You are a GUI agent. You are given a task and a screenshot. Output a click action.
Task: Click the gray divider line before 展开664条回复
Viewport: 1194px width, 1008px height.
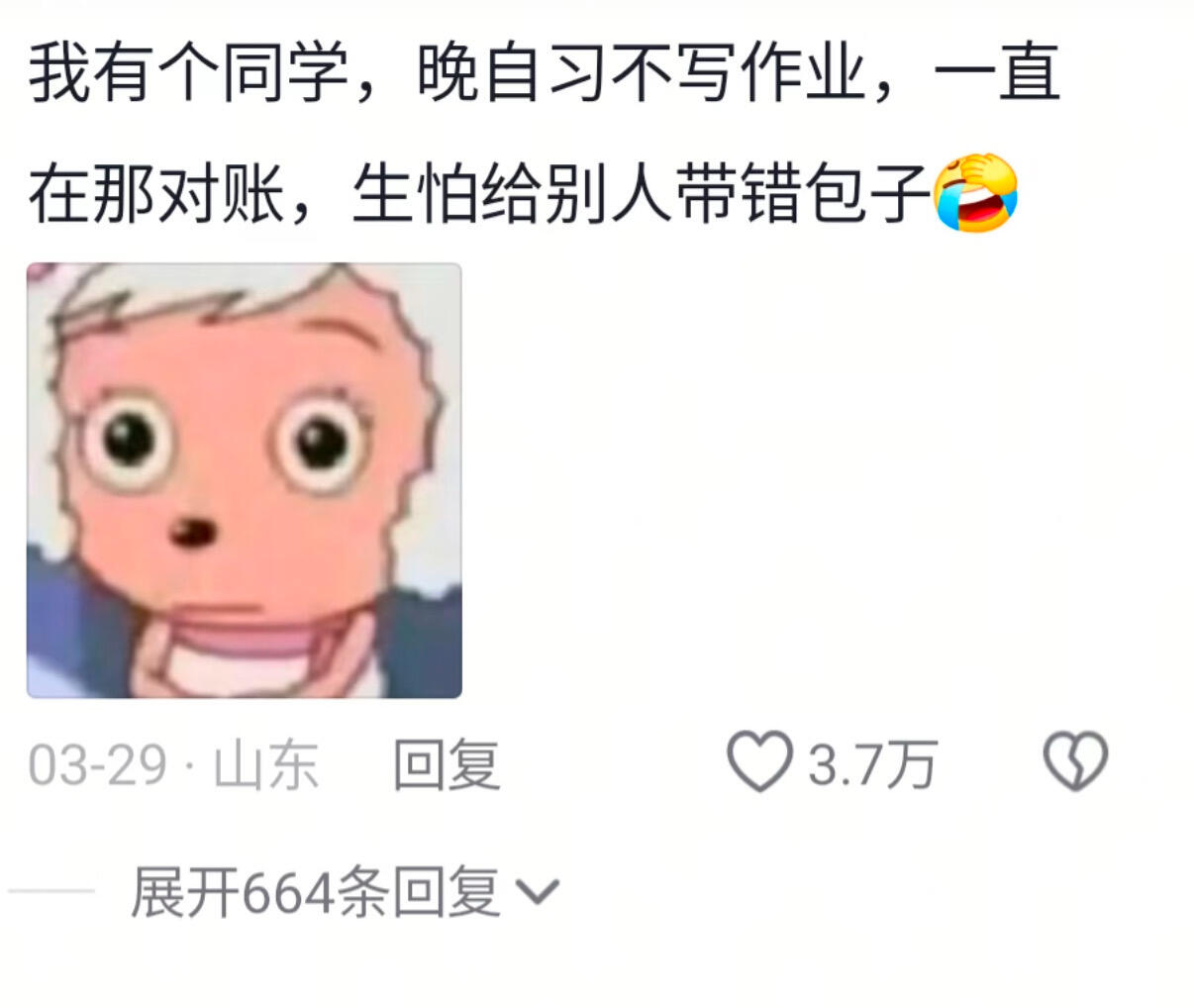pos(51,891)
